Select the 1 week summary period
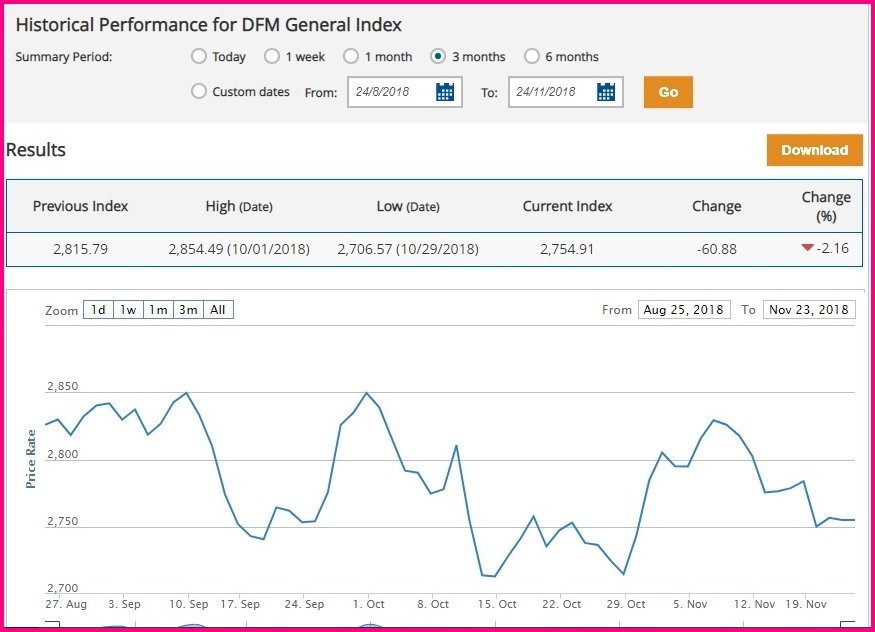 click(x=271, y=57)
